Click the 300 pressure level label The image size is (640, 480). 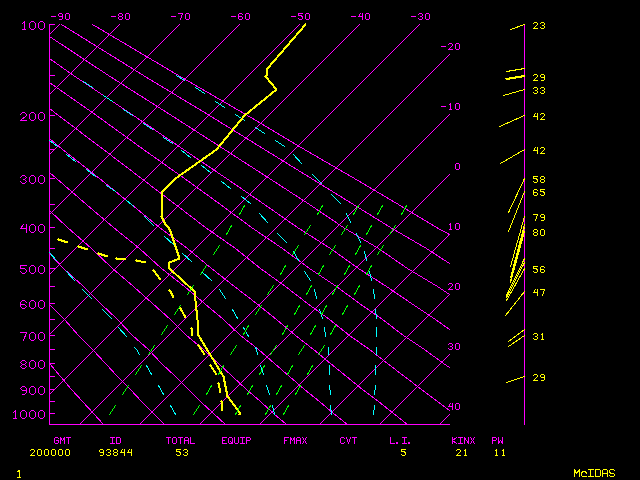(x=33, y=180)
